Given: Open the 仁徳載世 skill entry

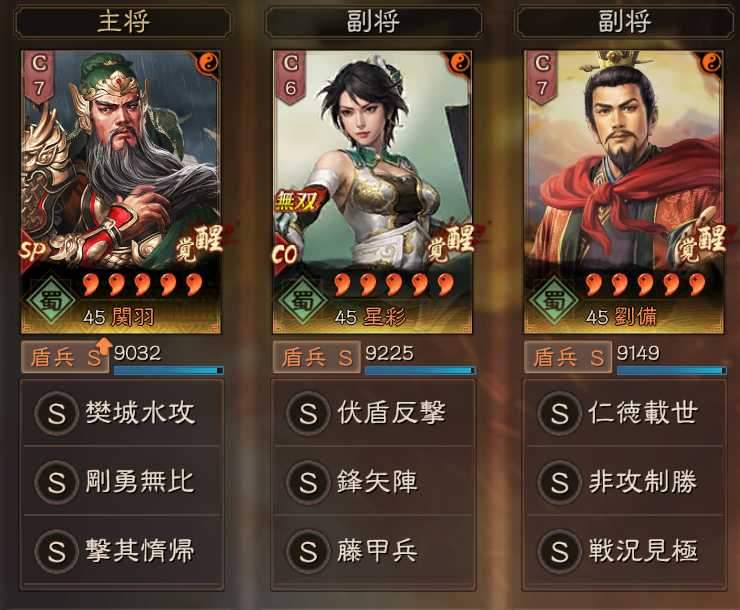Looking at the screenshot, I should [x=625, y=412].
